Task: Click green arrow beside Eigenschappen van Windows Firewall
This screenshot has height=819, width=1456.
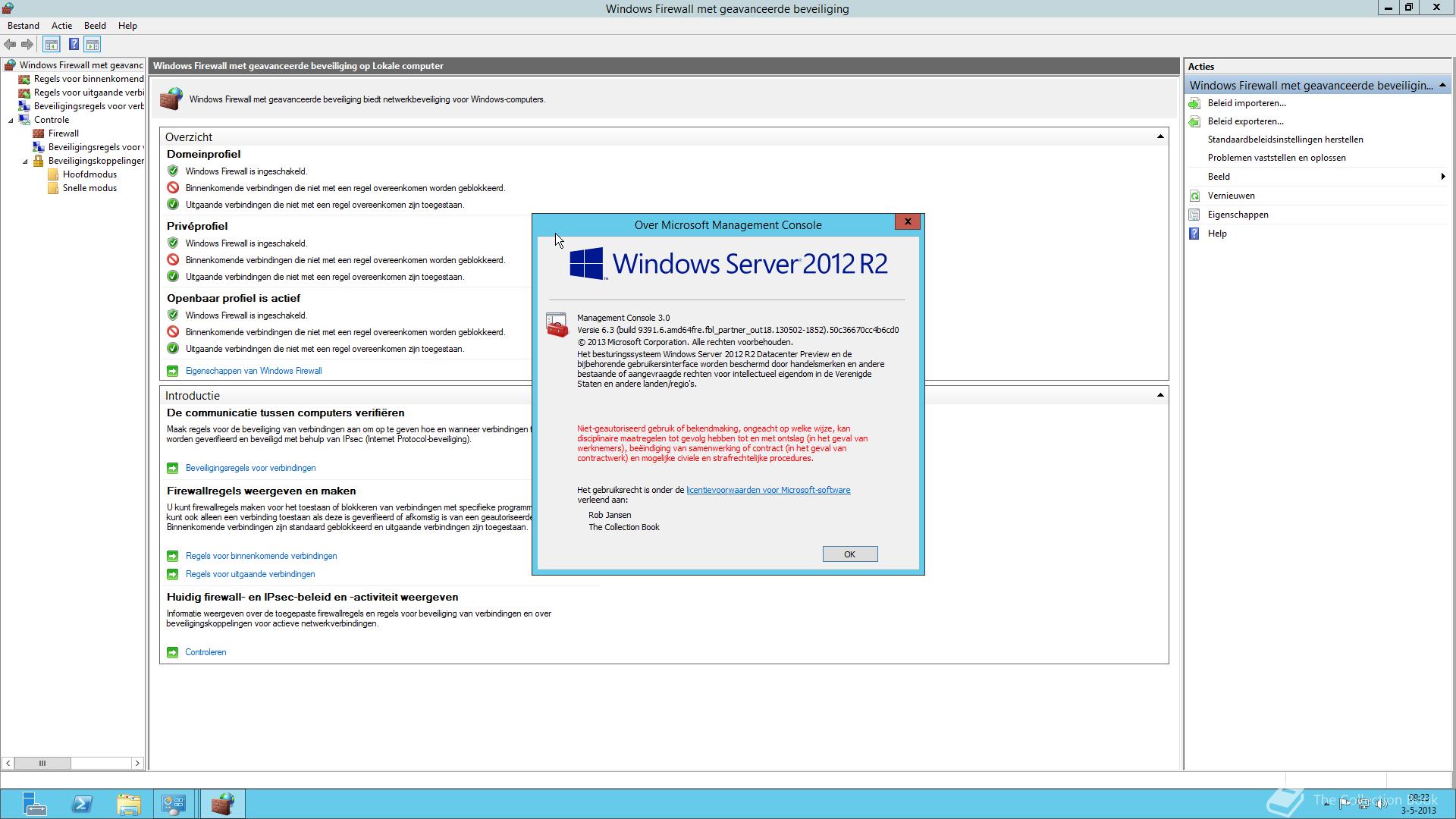Action: click(x=173, y=371)
